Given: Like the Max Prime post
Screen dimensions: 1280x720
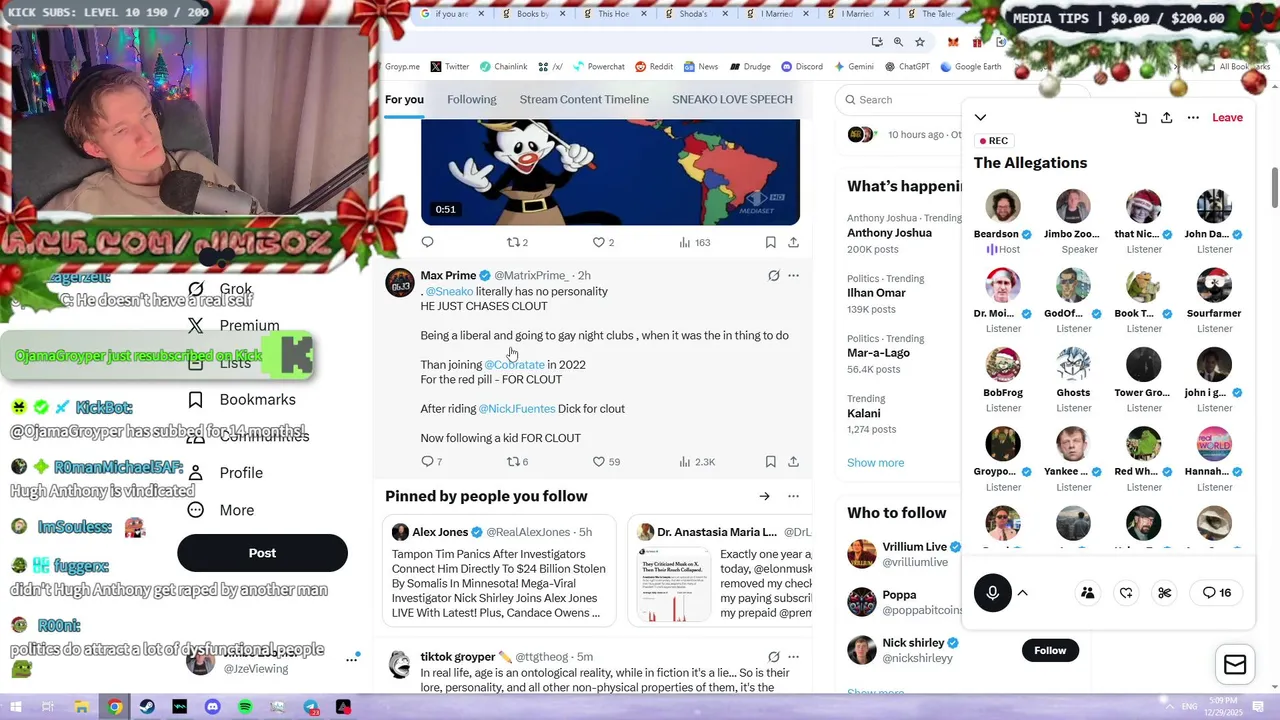Looking at the screenshot, I should [x=599, y=462].
